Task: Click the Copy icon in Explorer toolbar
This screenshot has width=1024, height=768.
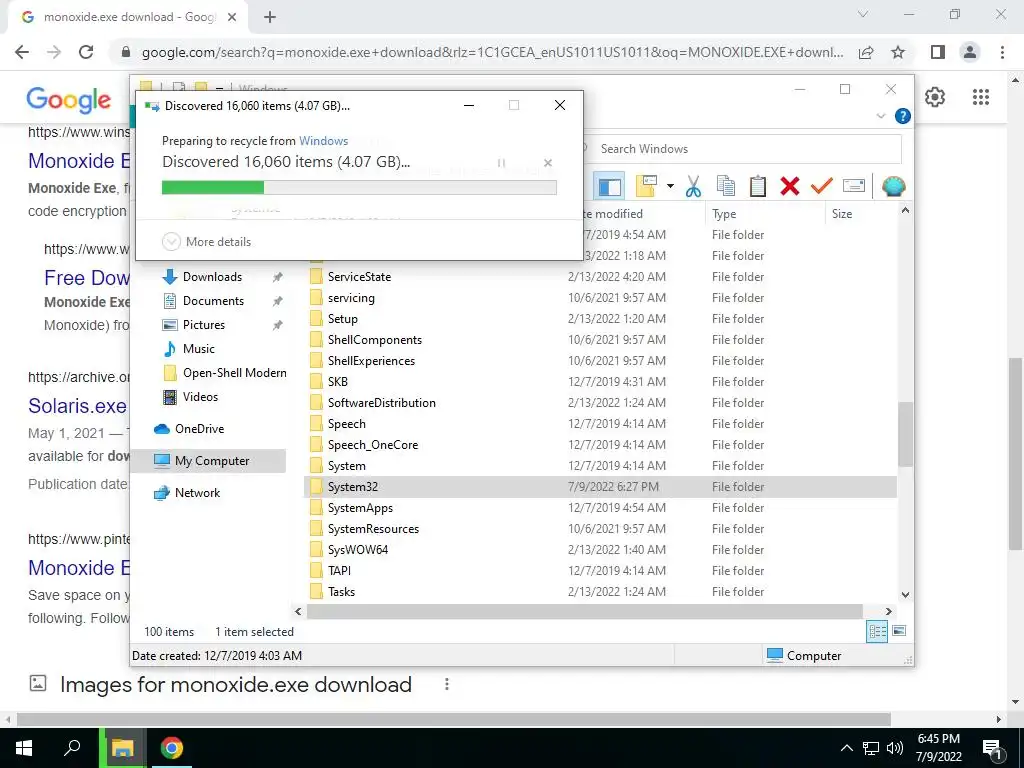Action: point(726,187)
